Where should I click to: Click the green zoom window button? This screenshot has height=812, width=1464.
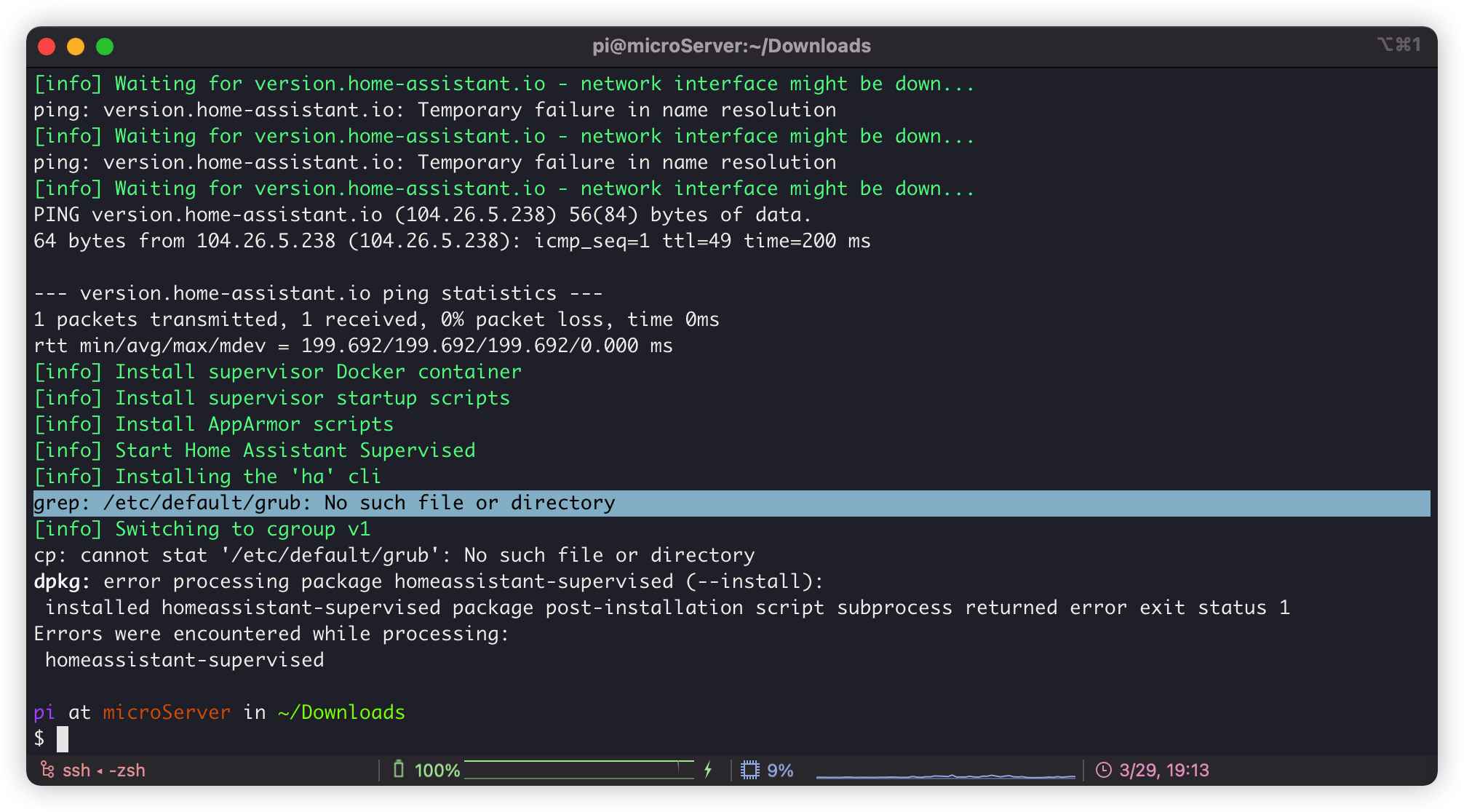105,47
